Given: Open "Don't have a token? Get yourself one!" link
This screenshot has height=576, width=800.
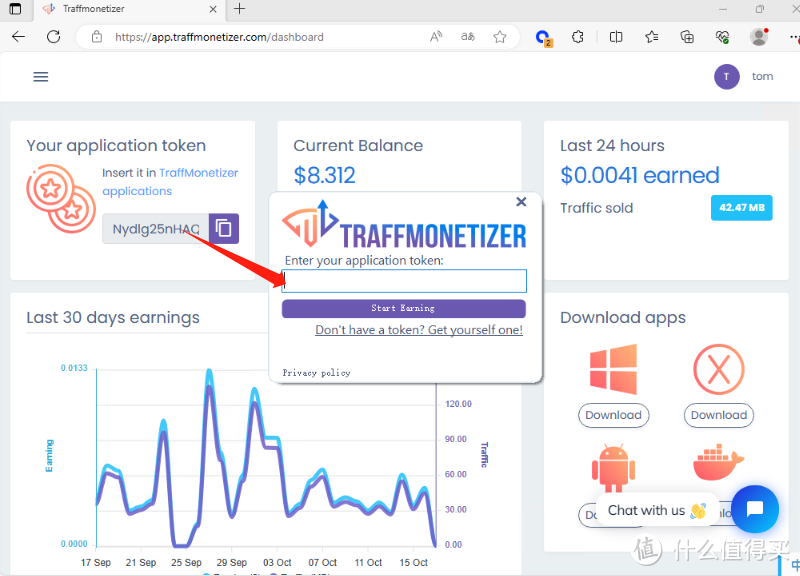Looking at the screenshot, I should coord(418,330).
